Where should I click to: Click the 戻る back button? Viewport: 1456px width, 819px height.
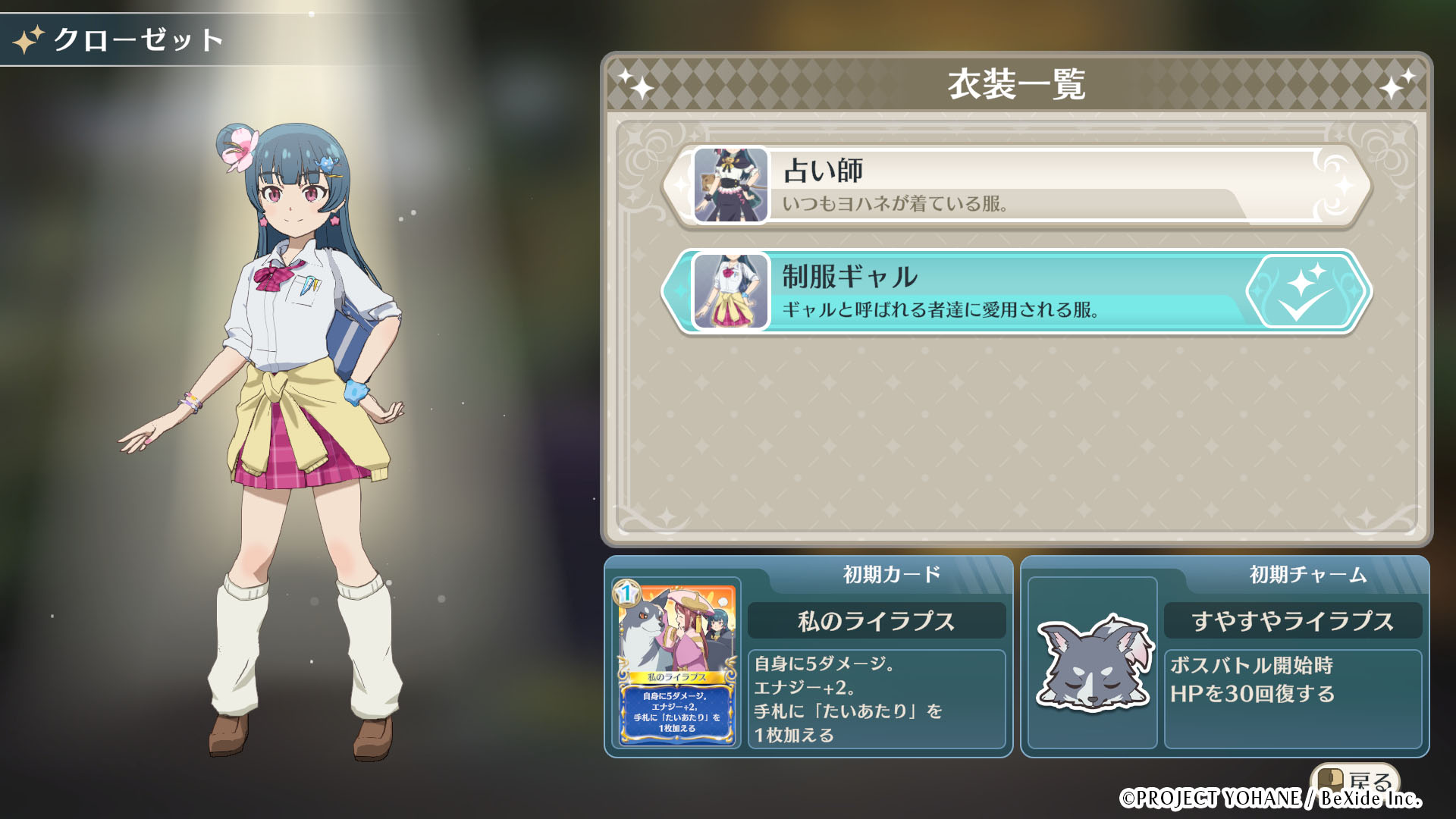tap(1355, 780)
